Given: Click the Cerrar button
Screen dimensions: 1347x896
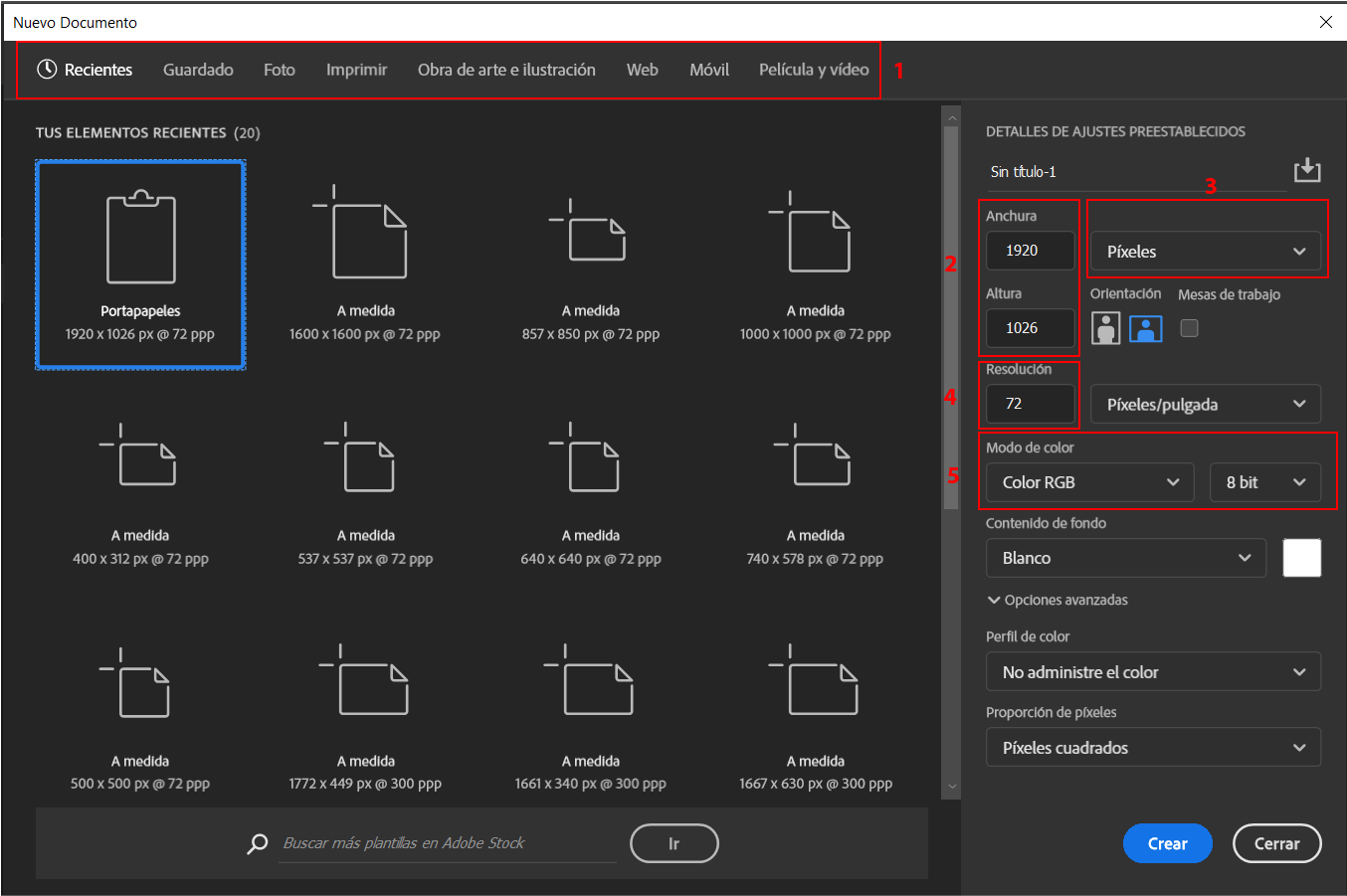Looking at the screenshot, I should coord(1277,843).
